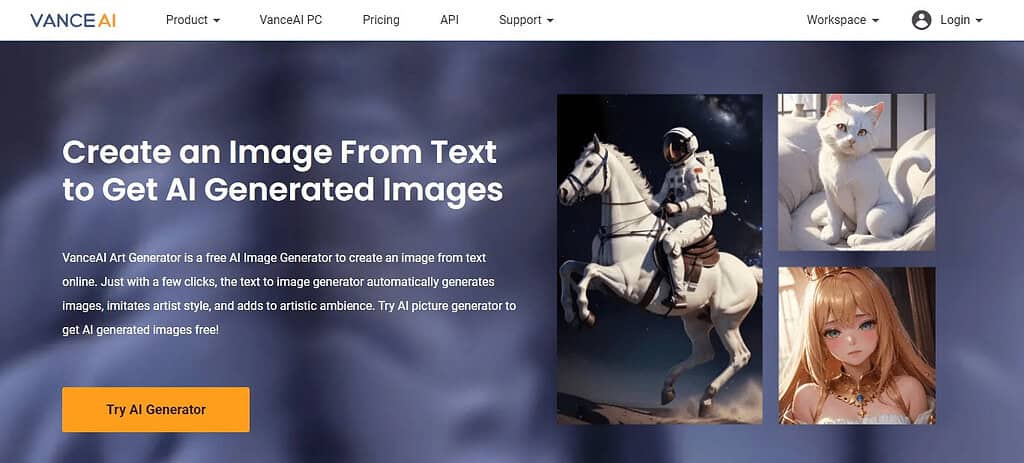Expand the Support dropdown menu
Screen dimensions: 1024x463
tap(526, 20)
